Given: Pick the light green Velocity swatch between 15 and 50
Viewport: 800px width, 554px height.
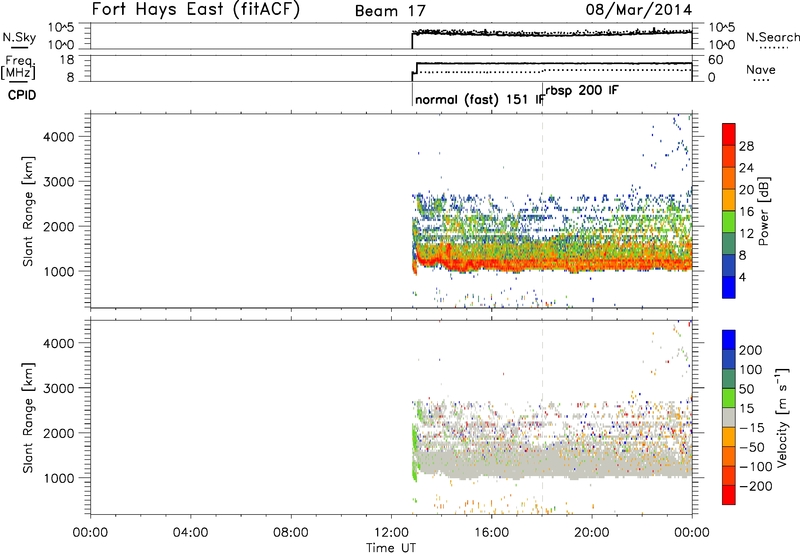Looking at the screenshot, I should (729, 398).
